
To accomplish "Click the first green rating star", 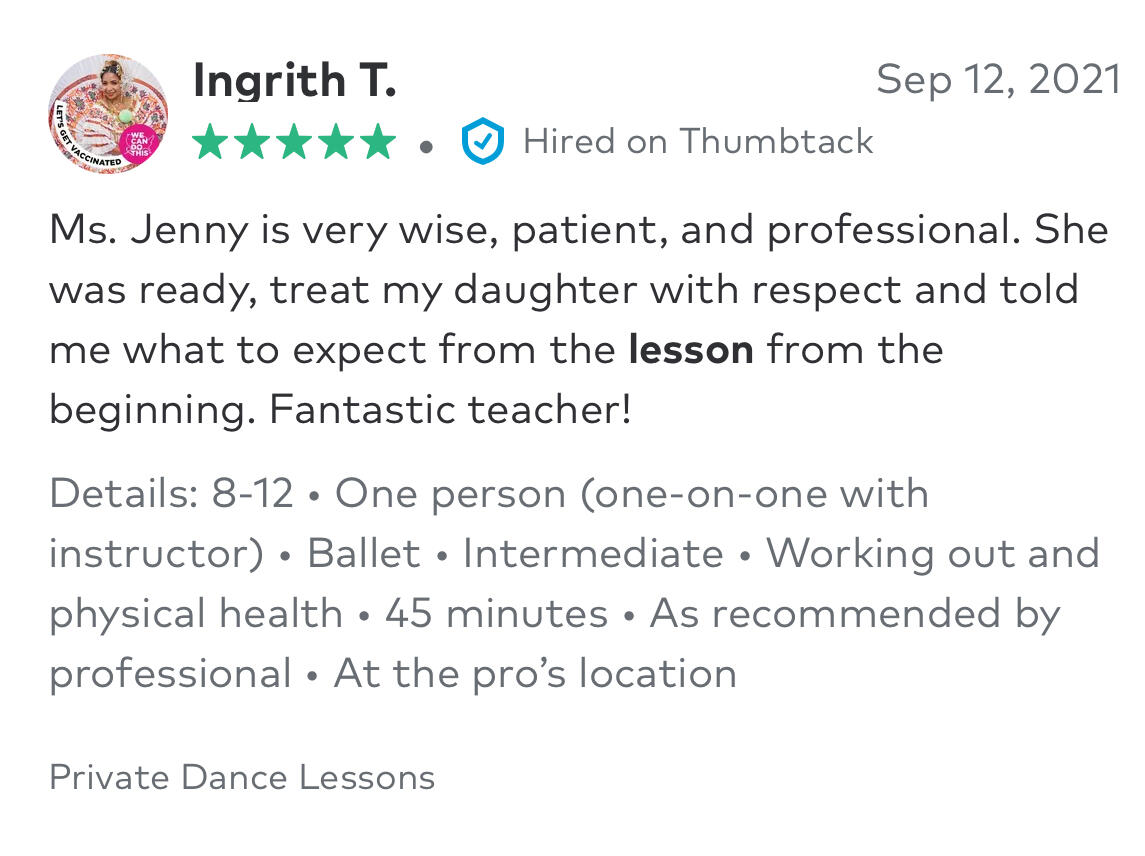I will tap(211, 142).
